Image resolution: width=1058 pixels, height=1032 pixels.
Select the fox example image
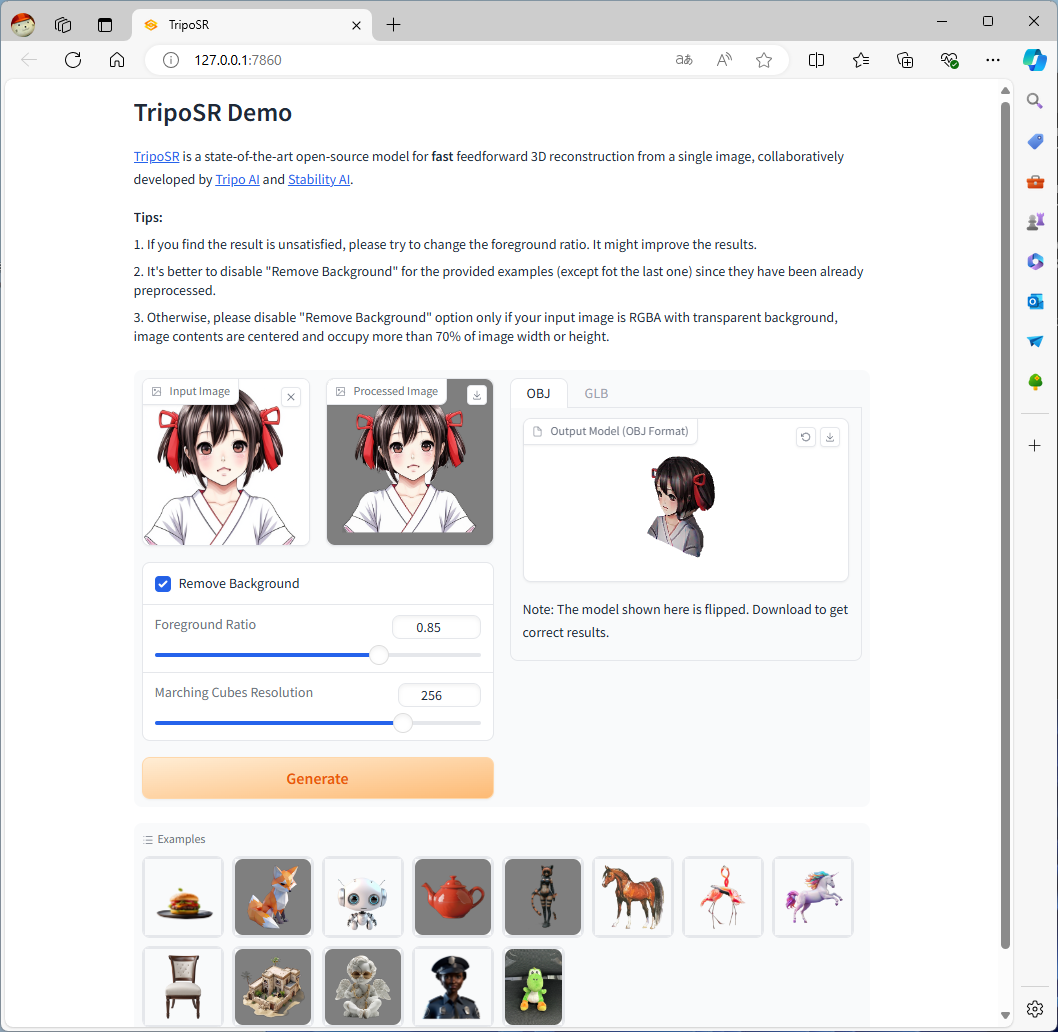(x=273, y=897)
